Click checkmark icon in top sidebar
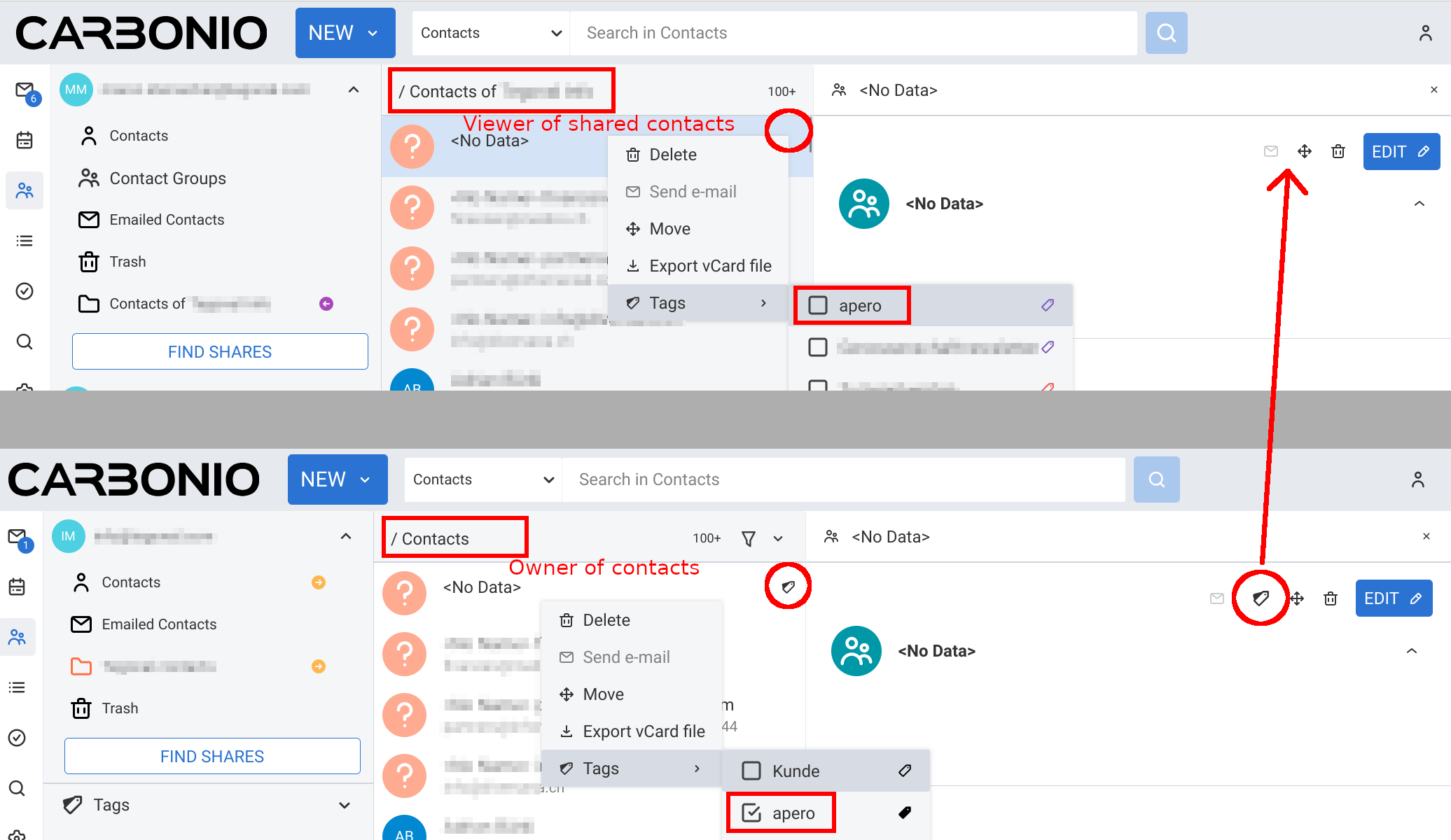The height and width of the screenshot is (840, 1451). point(25,291)
